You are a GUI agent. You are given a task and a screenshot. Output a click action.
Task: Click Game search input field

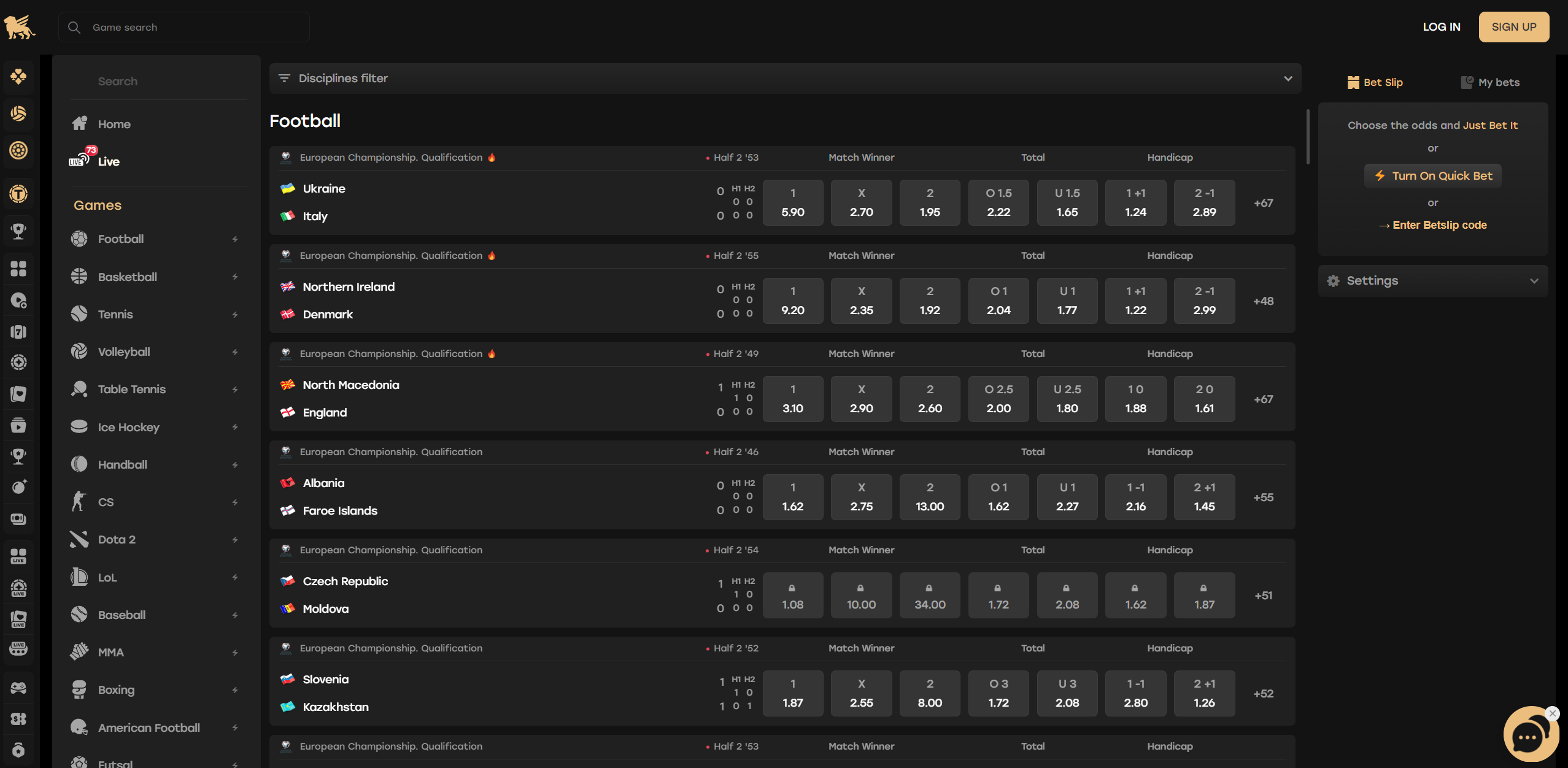[x=183, y=27]
